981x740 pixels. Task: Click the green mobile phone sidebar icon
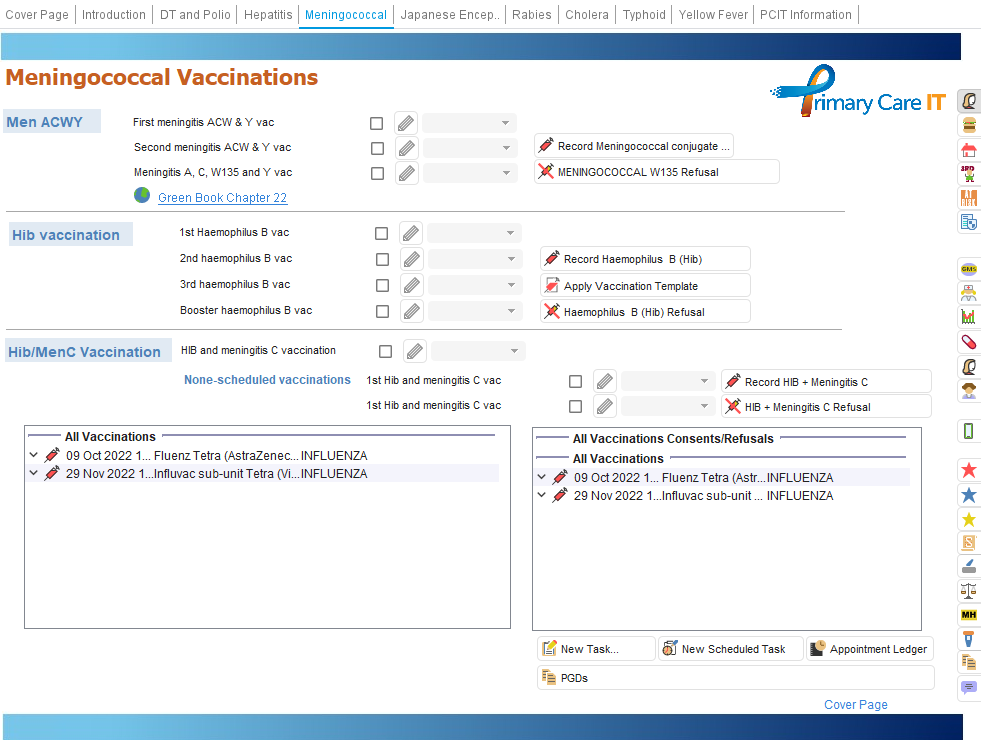(968, 431)
